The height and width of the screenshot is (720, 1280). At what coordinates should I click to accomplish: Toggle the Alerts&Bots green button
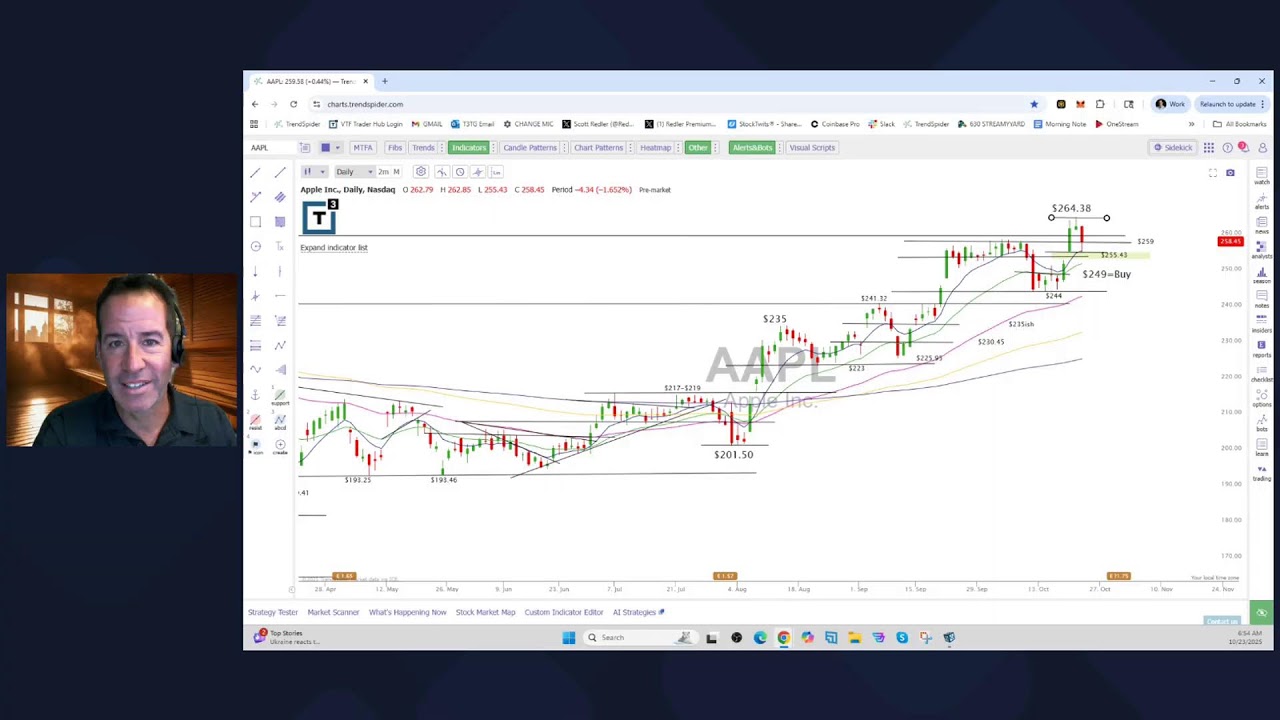[x=752, y=147]
